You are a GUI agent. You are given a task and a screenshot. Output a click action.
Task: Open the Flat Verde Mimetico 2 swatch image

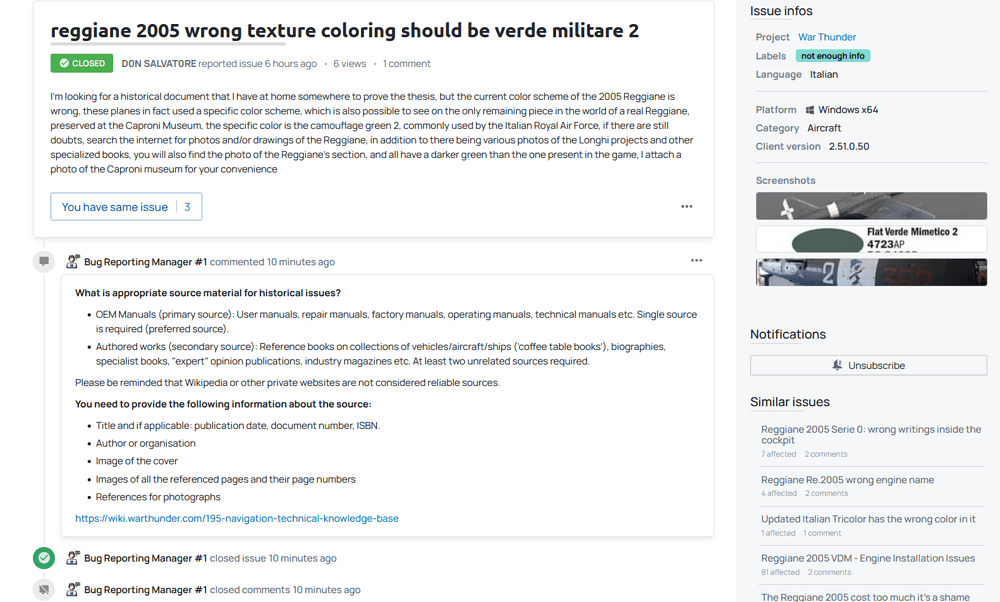click(x=871, y=239)
